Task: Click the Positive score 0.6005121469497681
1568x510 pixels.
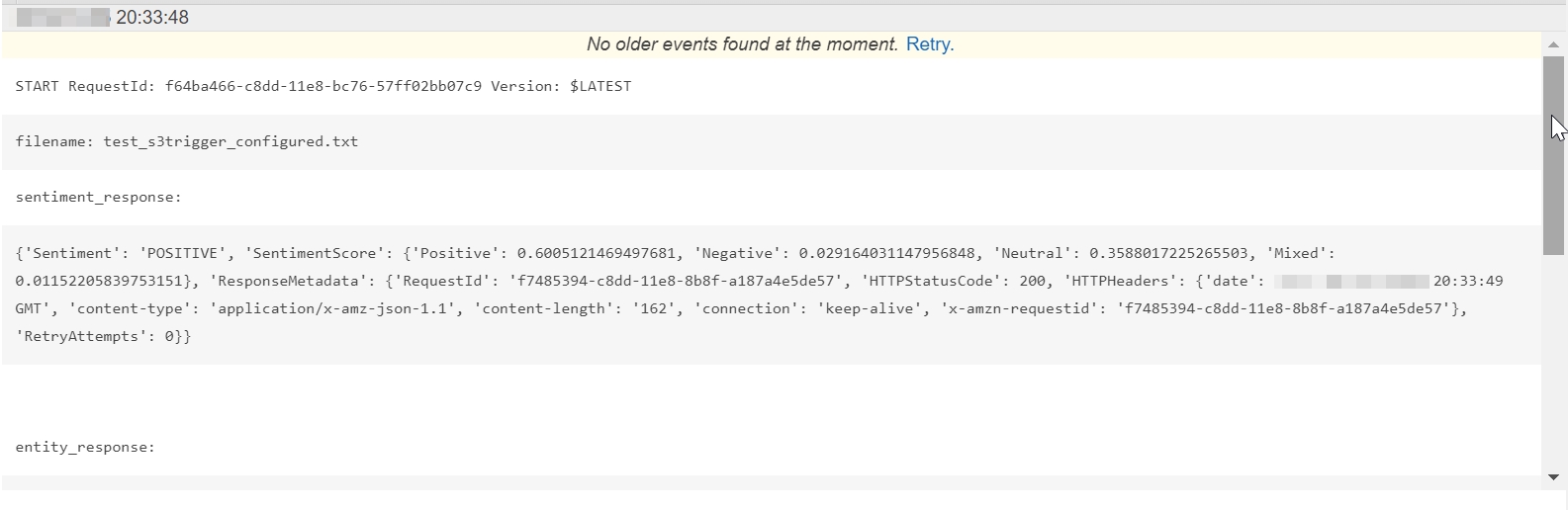Action: tap(597, 253)
